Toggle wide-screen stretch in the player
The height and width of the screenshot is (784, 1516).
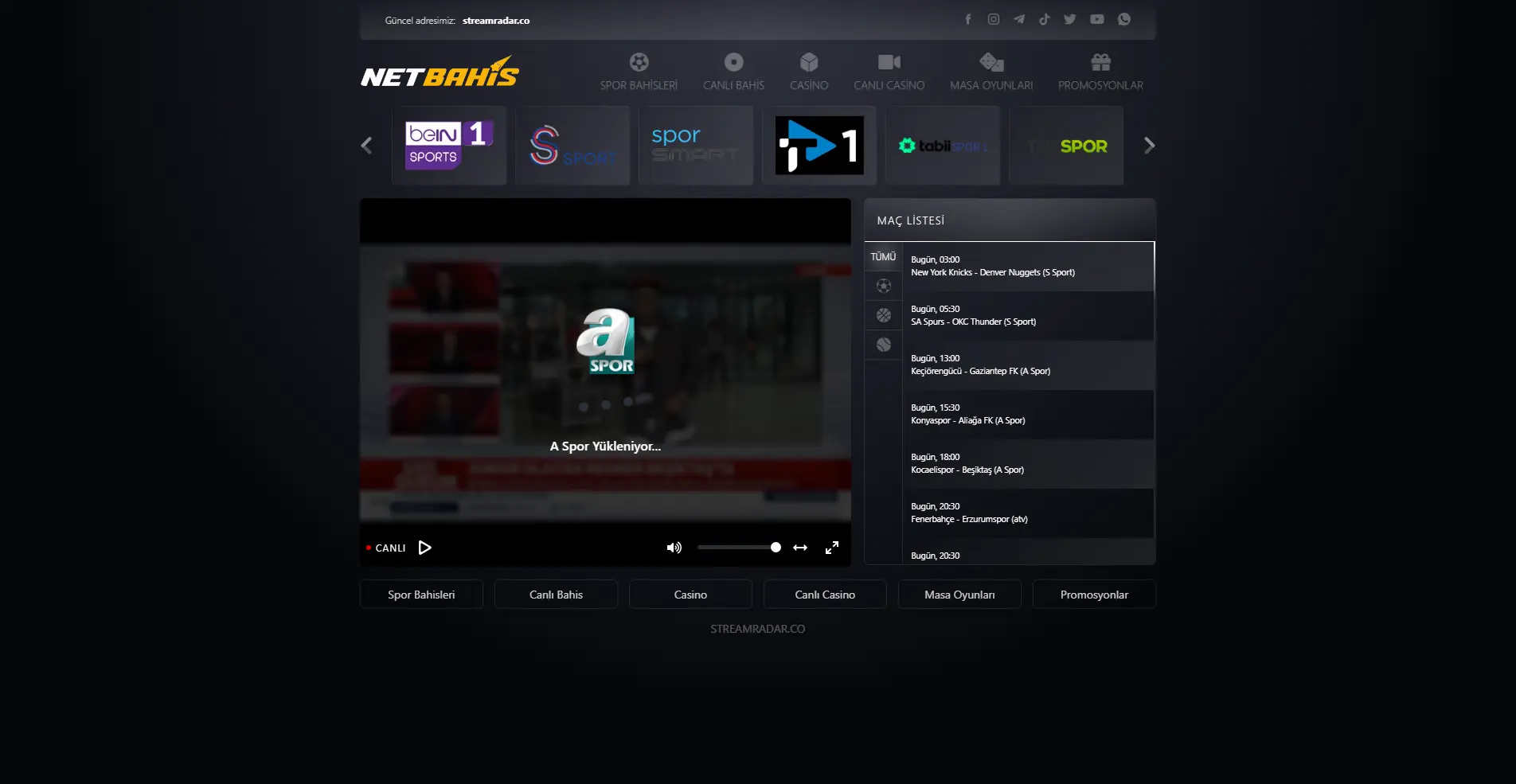799,548
